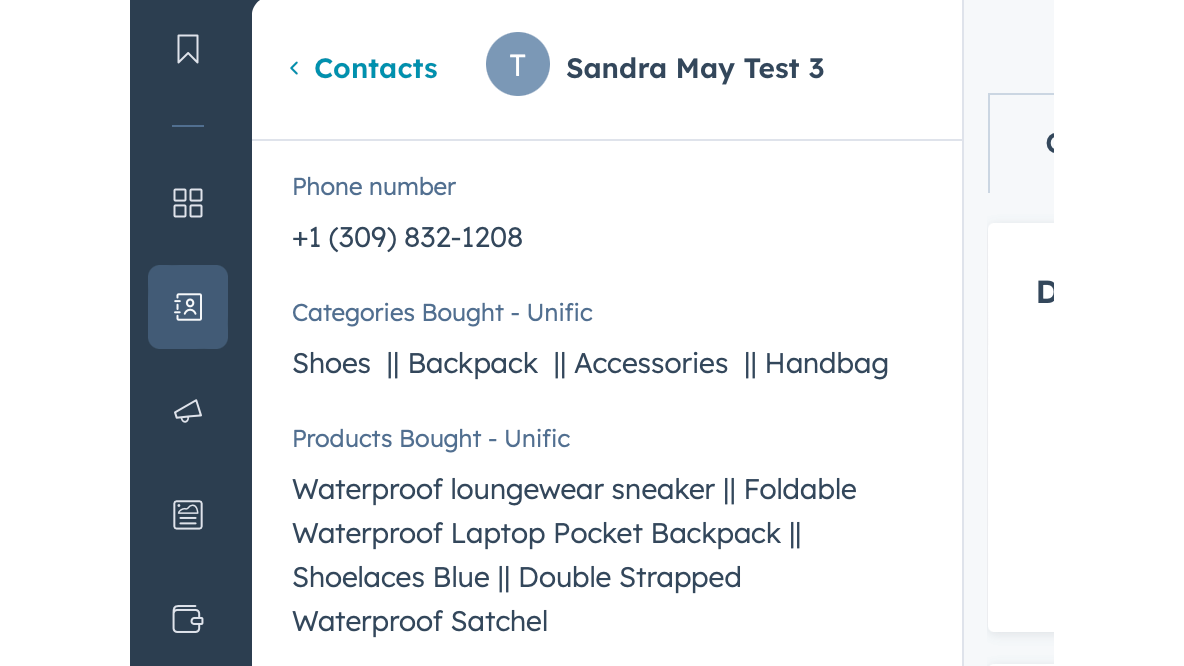The image size is (1184, 666).
Task: Select the Bookmarks icon in the sidebar
Action: 187,46
